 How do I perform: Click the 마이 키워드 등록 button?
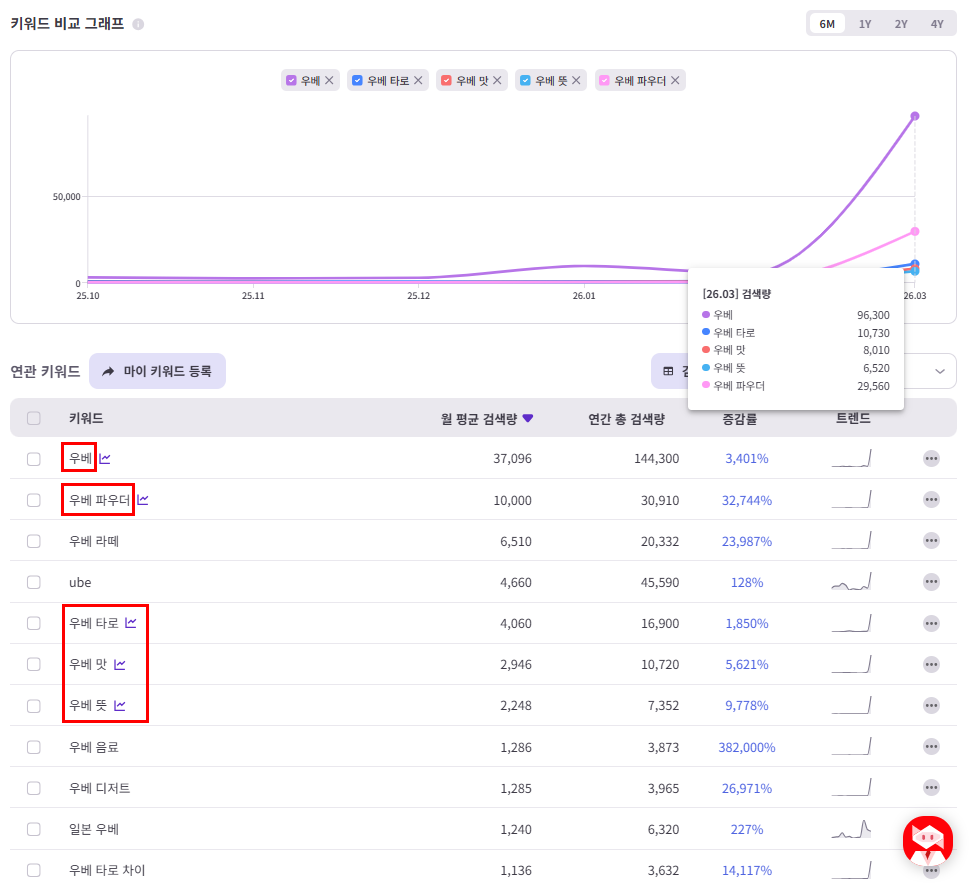tap(158, 371)
